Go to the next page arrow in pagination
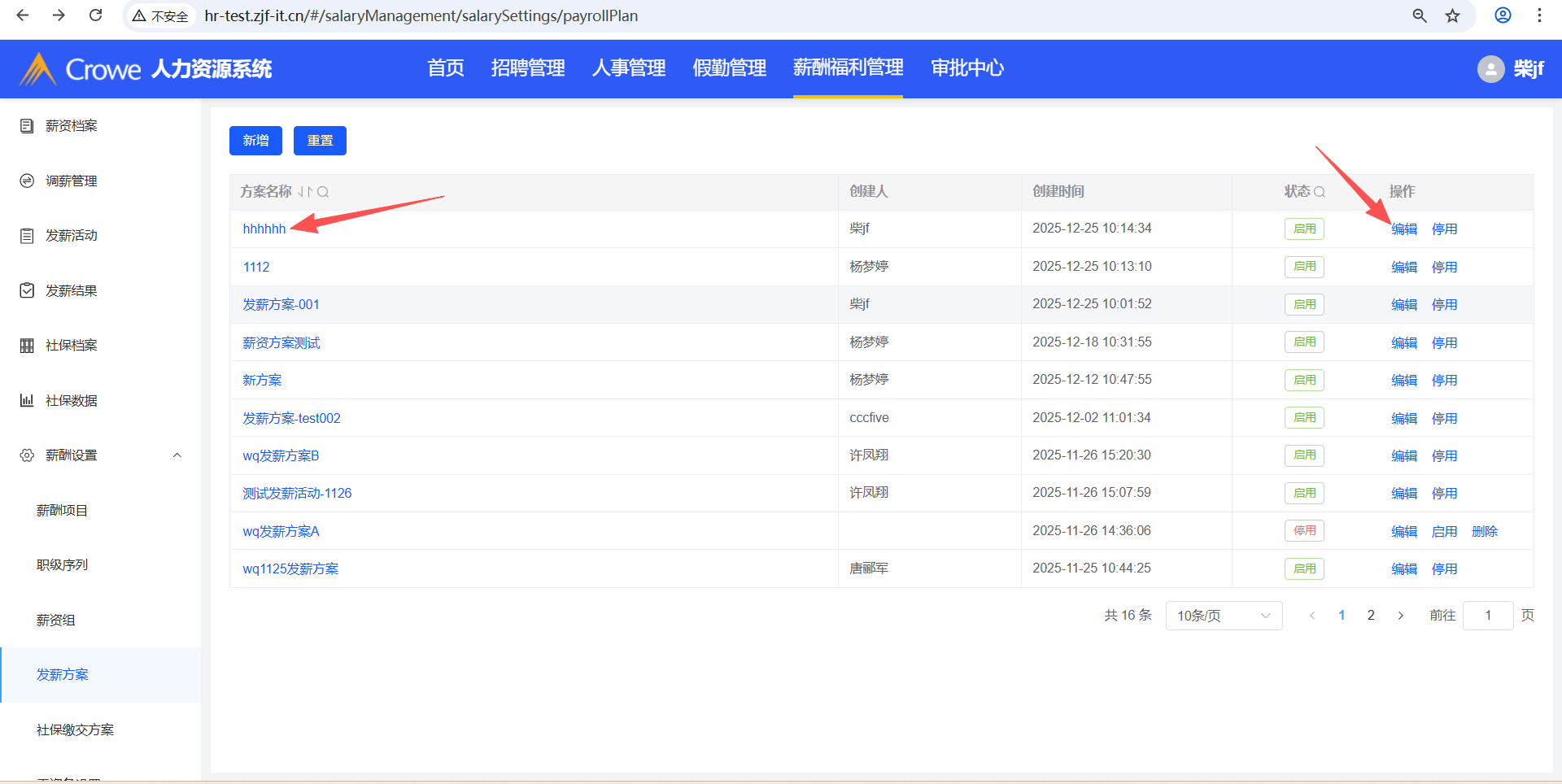The width and height of the screenshot is (1562, 784). pyautogui.click(x=1400, y=616)
